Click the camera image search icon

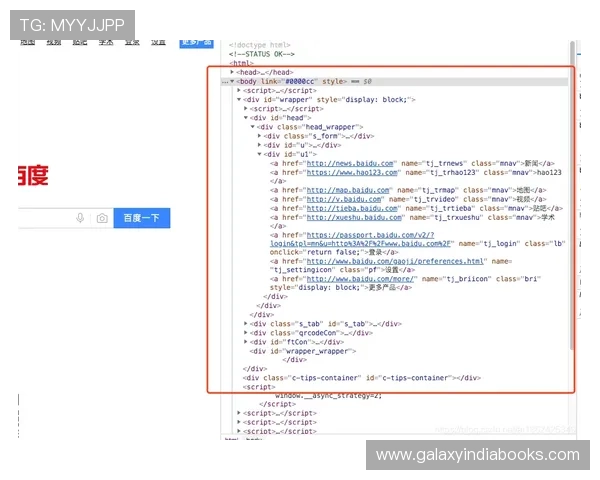[102, 218]
